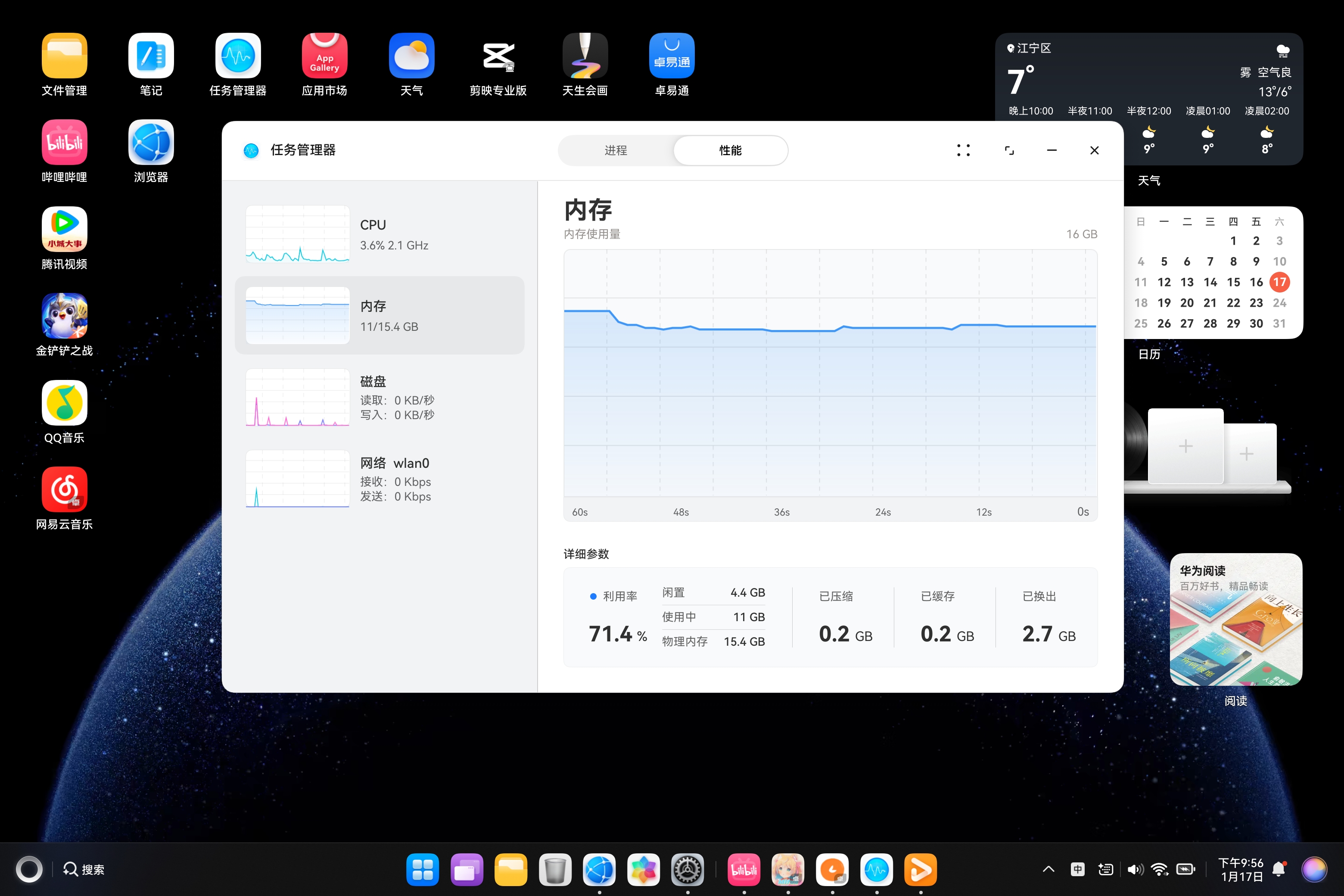Viewport: 1344px width, 896px height.
Task: Click the notification bell in system tray
Action: [x=1279, y=869]
